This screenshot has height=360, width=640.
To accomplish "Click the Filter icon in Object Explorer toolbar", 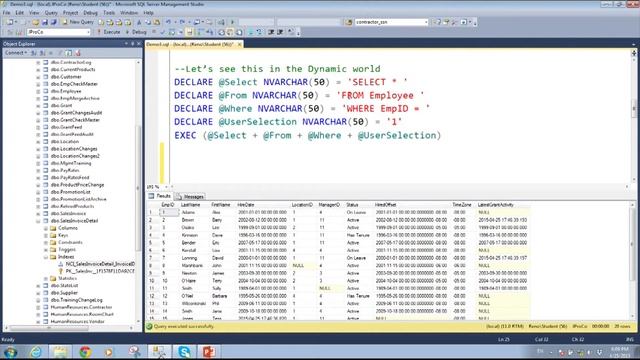I will tap(60, 53).
